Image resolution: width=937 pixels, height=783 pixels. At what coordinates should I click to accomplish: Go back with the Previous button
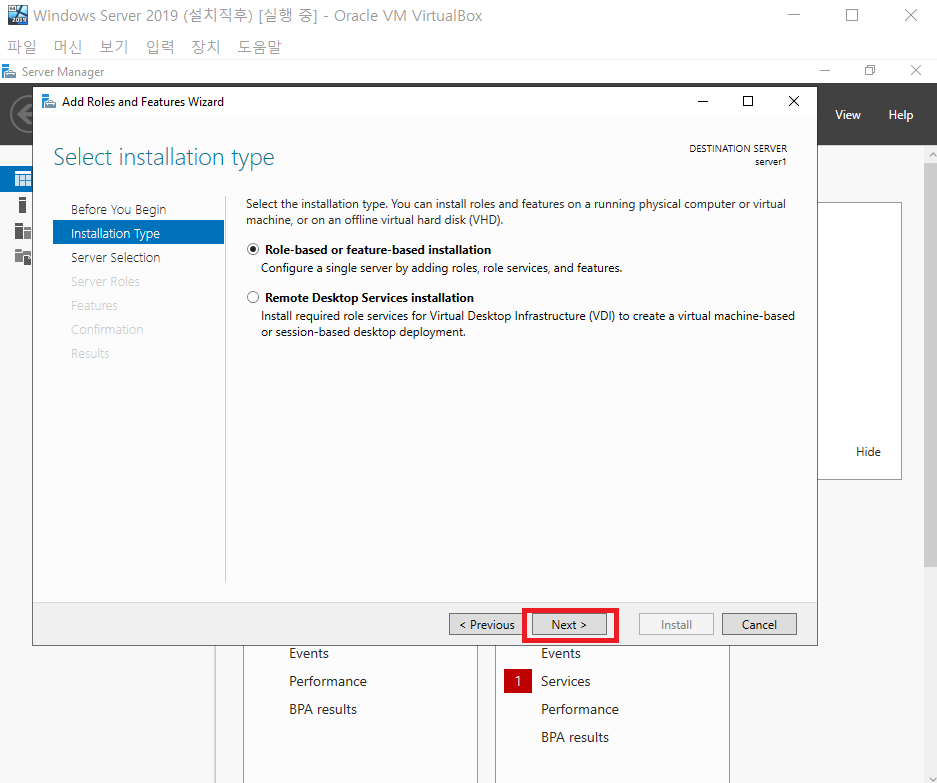click(486, 625)
